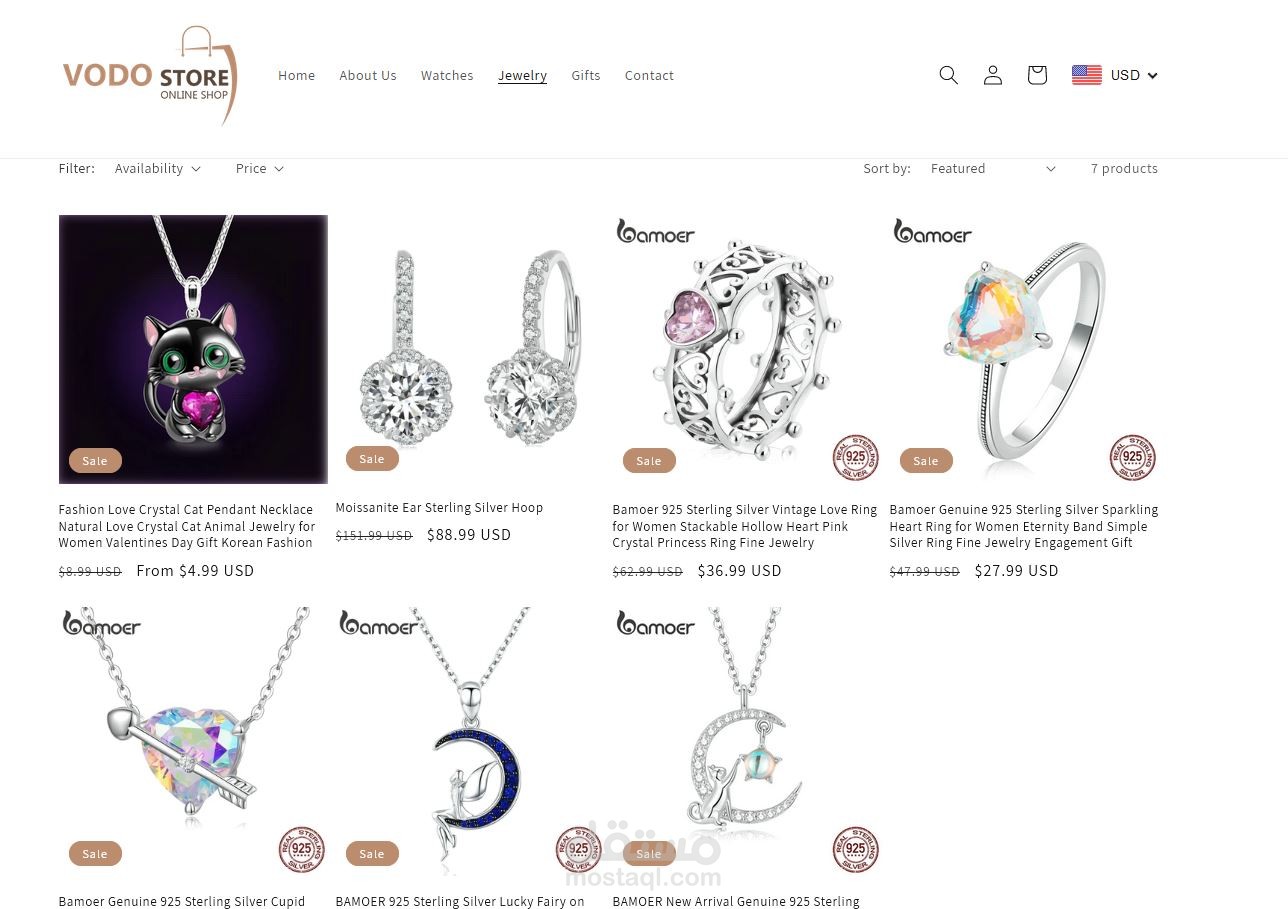1288x909 pixels.
Task: Expand the Price filter
Action: point(259,168)
